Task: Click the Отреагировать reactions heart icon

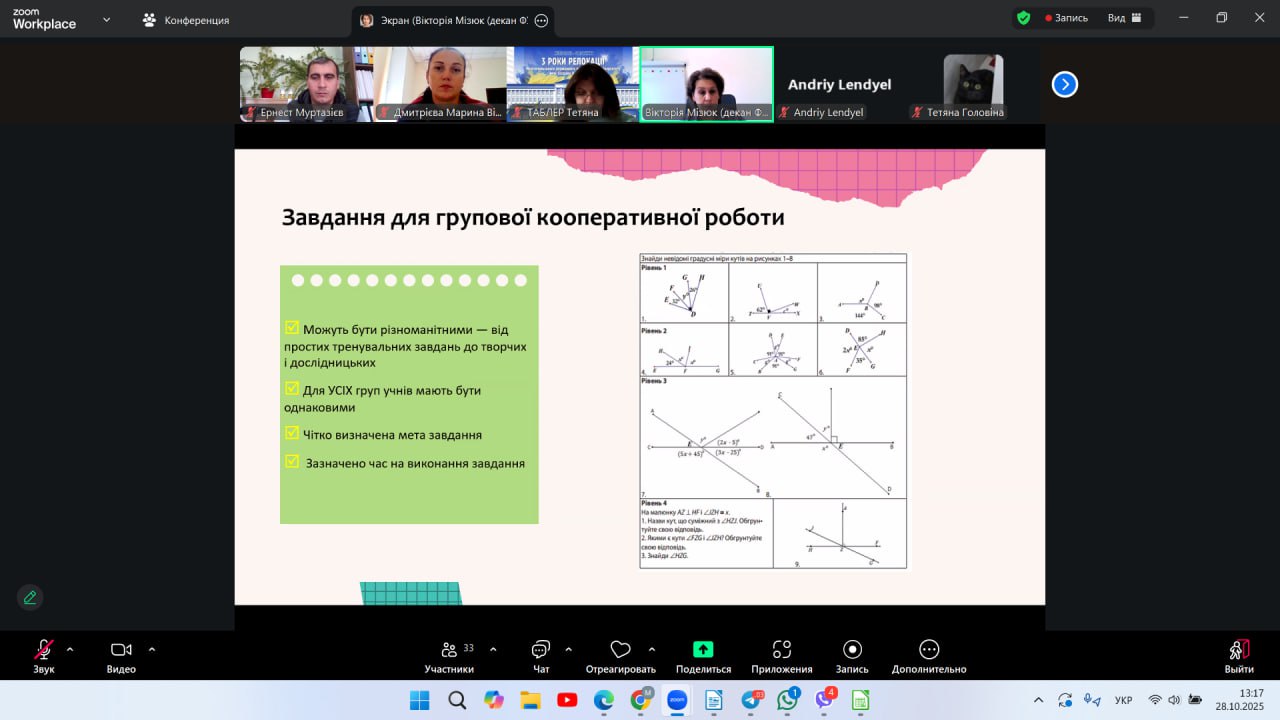Action: pos(620,650)
